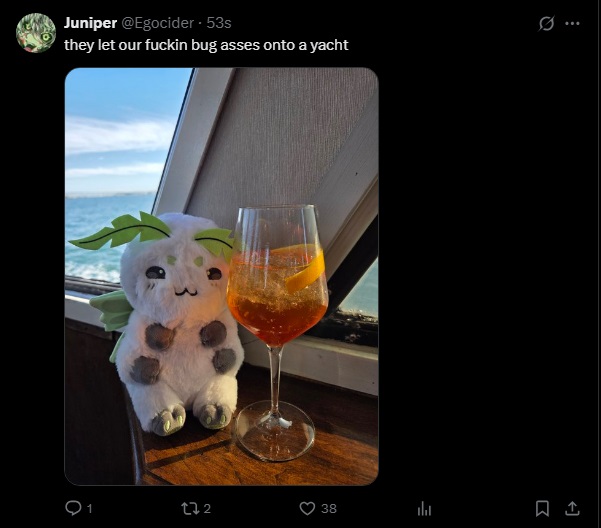Click the display name Juniper
Screen dimensions: 601x528
pyautogui.click(x=90, y=23)
